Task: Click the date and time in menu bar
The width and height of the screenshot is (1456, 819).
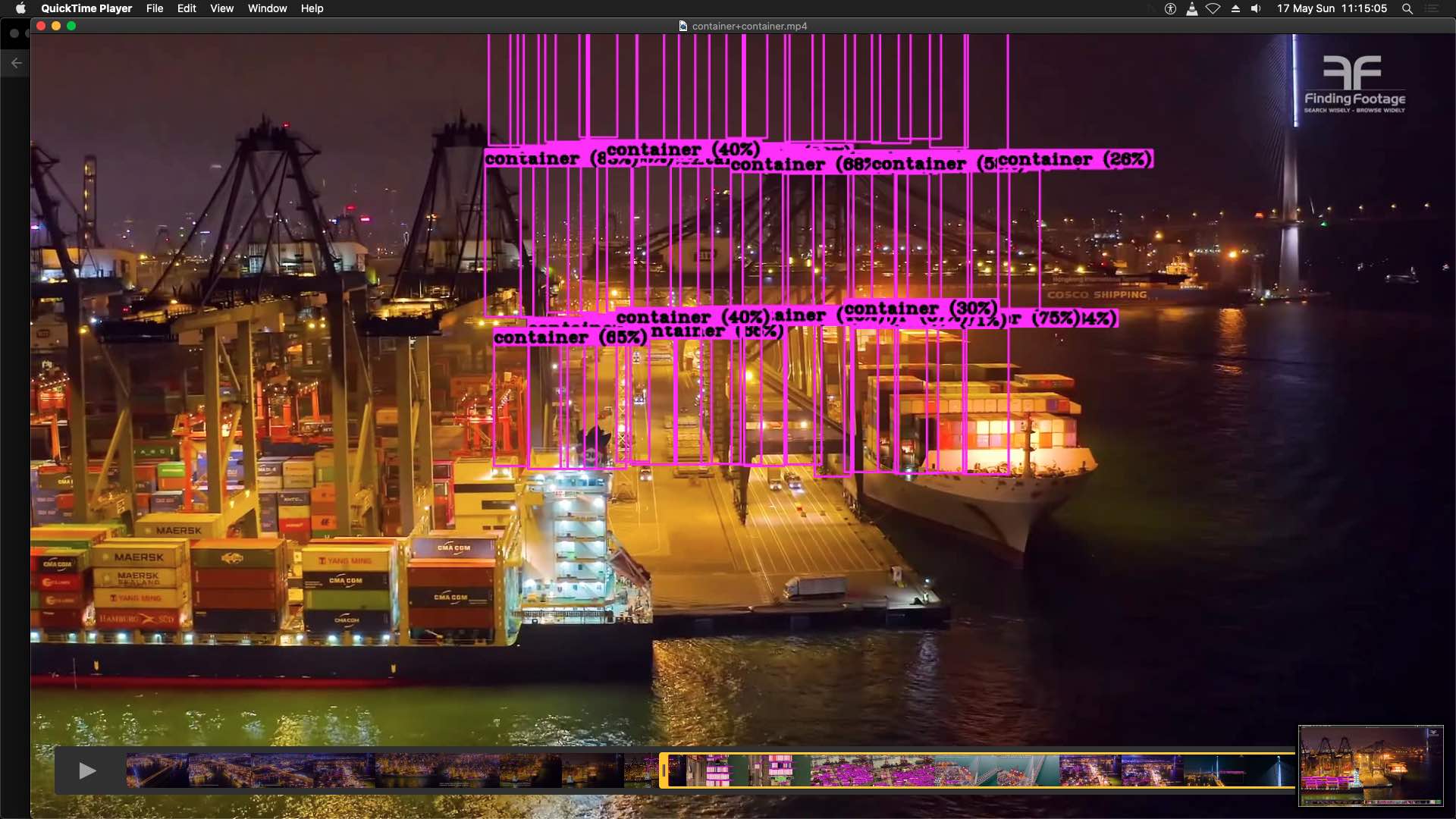Action: [x=1332, y=8]
